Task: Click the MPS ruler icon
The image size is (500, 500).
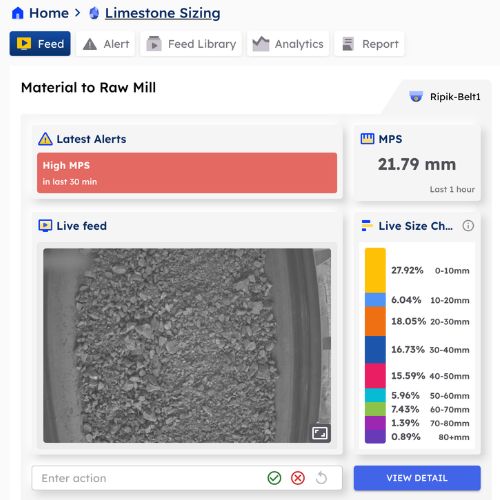Action: [x=367, y=139]
